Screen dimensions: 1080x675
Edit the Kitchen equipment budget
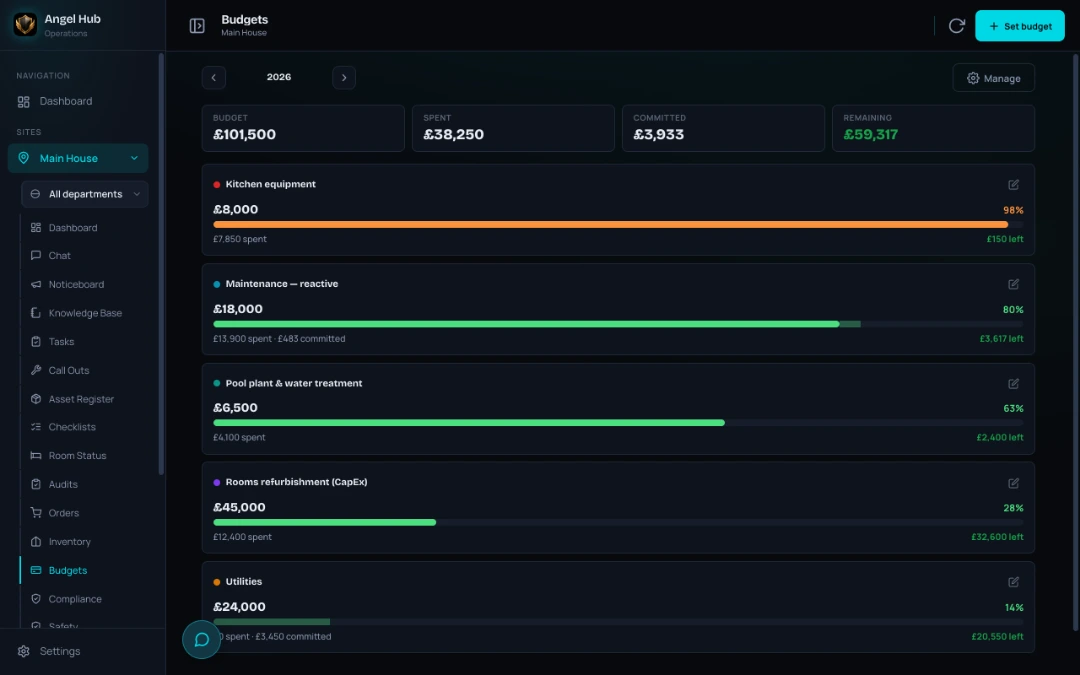pos(1013,185)
